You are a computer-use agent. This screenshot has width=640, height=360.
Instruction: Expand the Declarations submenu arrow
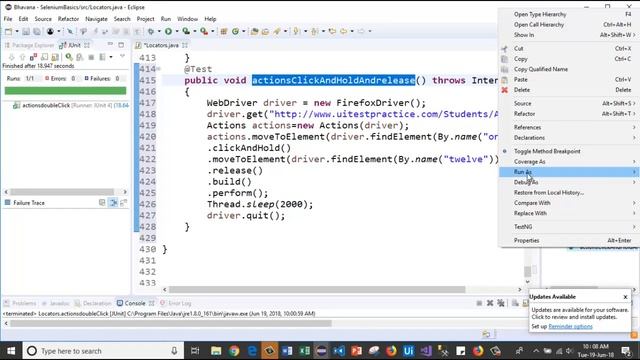[x=634, y=138]
